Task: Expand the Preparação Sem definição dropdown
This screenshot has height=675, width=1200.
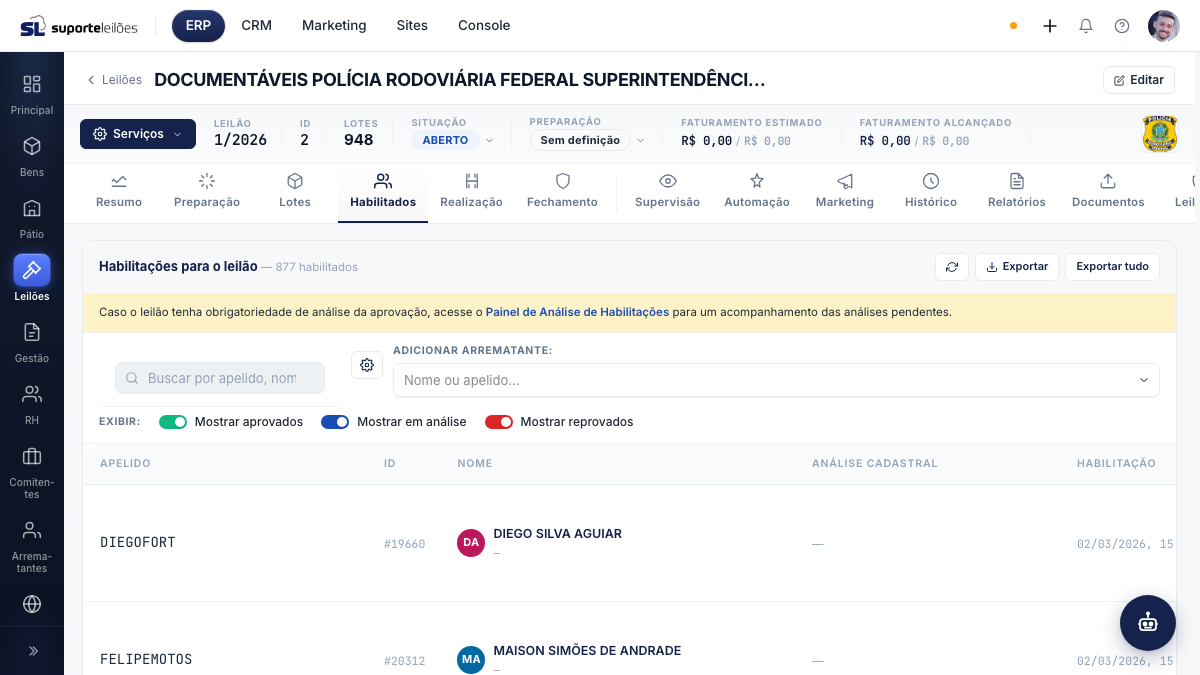Action: point(588,140)
